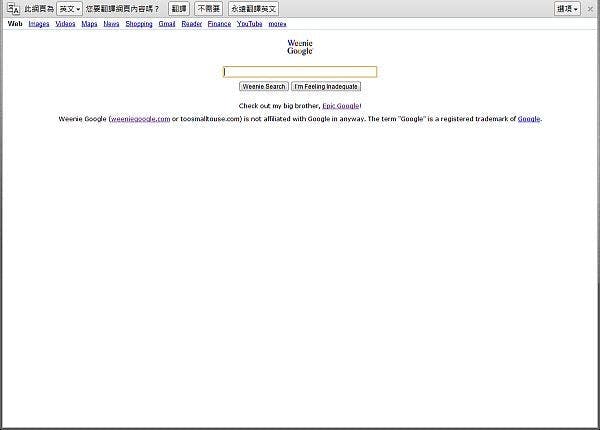Open the Finance link
Image resolution: width=600 pixels, height=430 pixels.
click(x=219, y=24)
